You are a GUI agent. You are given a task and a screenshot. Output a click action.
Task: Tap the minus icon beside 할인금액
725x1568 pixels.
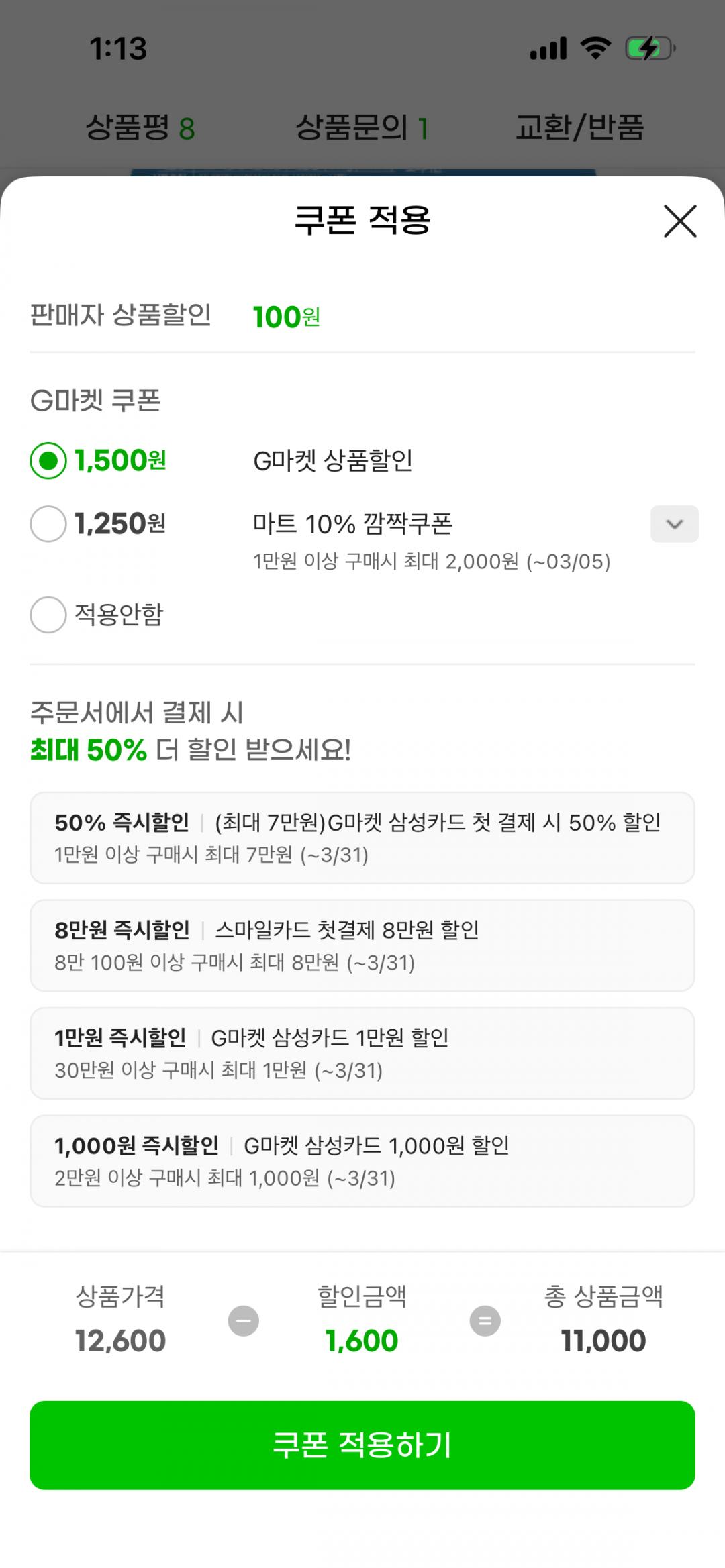pos(243,1320)
